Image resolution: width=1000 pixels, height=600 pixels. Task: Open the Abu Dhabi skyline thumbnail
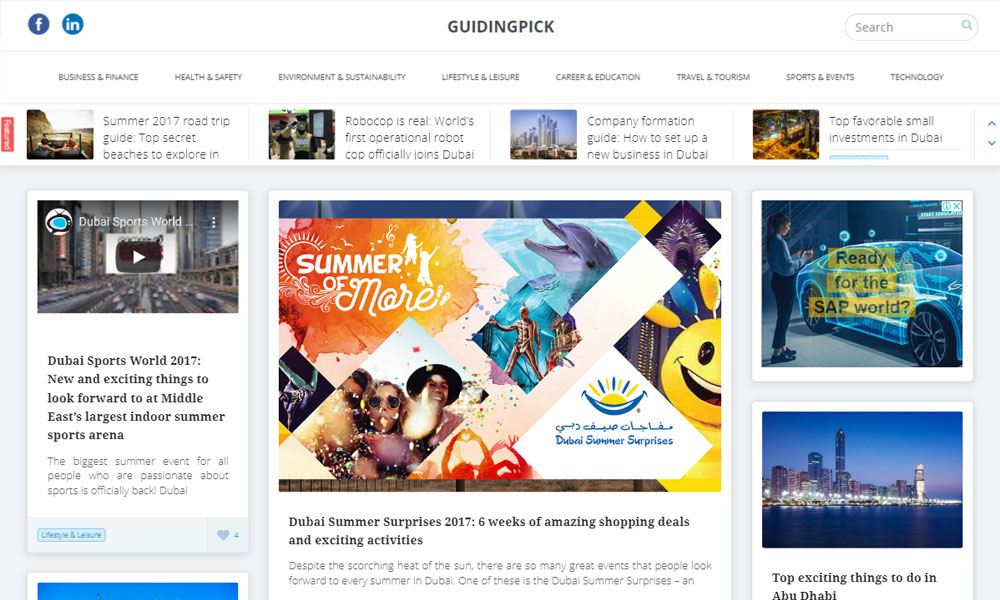pyautogui.click(x=862, y=479)
